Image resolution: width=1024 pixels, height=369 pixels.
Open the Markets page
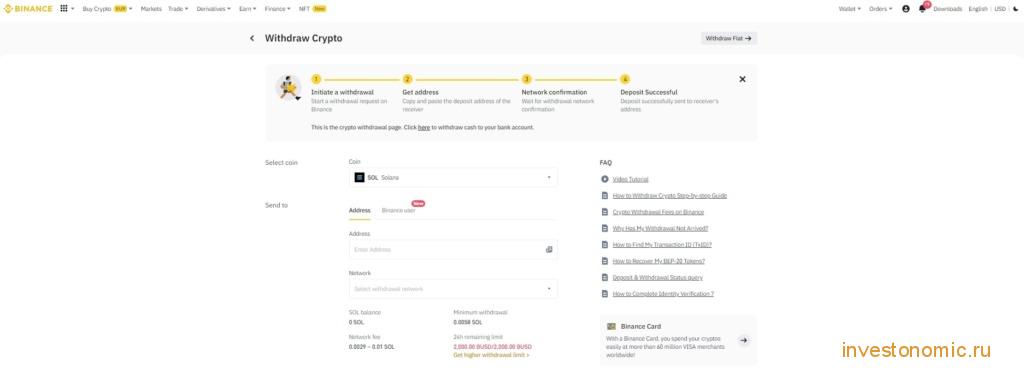[151, 9]
